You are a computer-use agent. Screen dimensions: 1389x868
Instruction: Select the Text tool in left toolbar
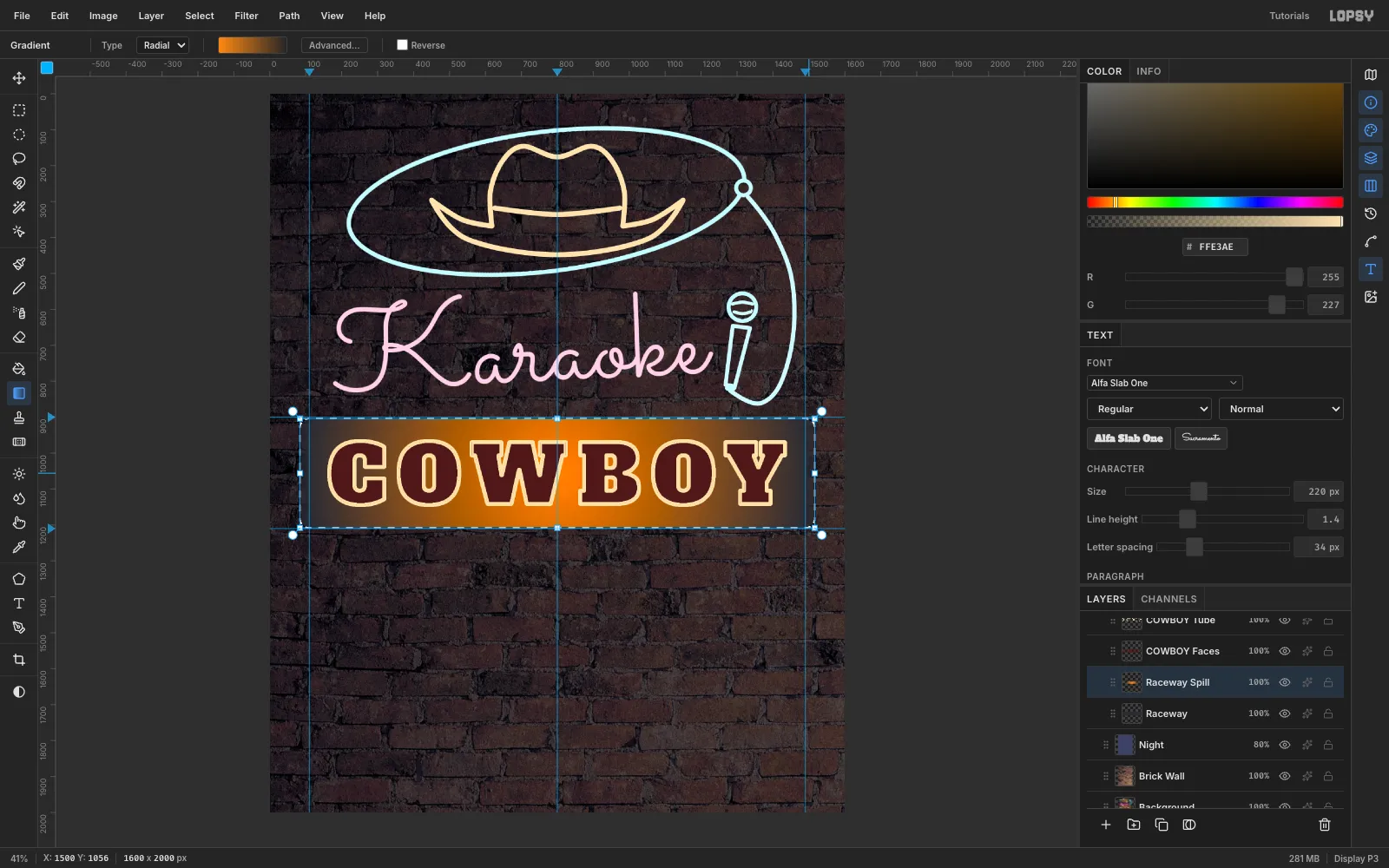pos(18,603)
